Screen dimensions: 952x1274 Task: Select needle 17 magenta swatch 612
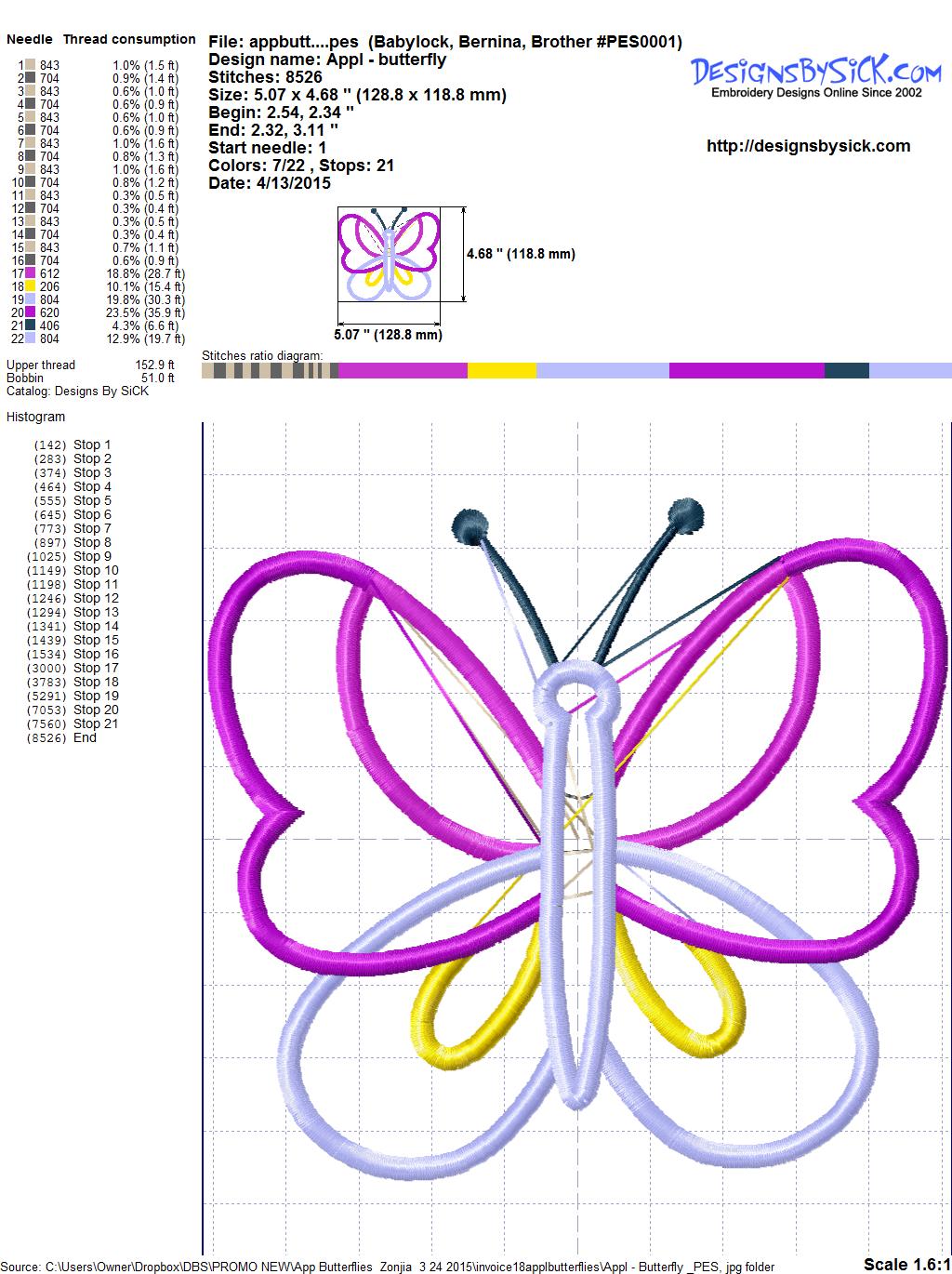[31, 273]
